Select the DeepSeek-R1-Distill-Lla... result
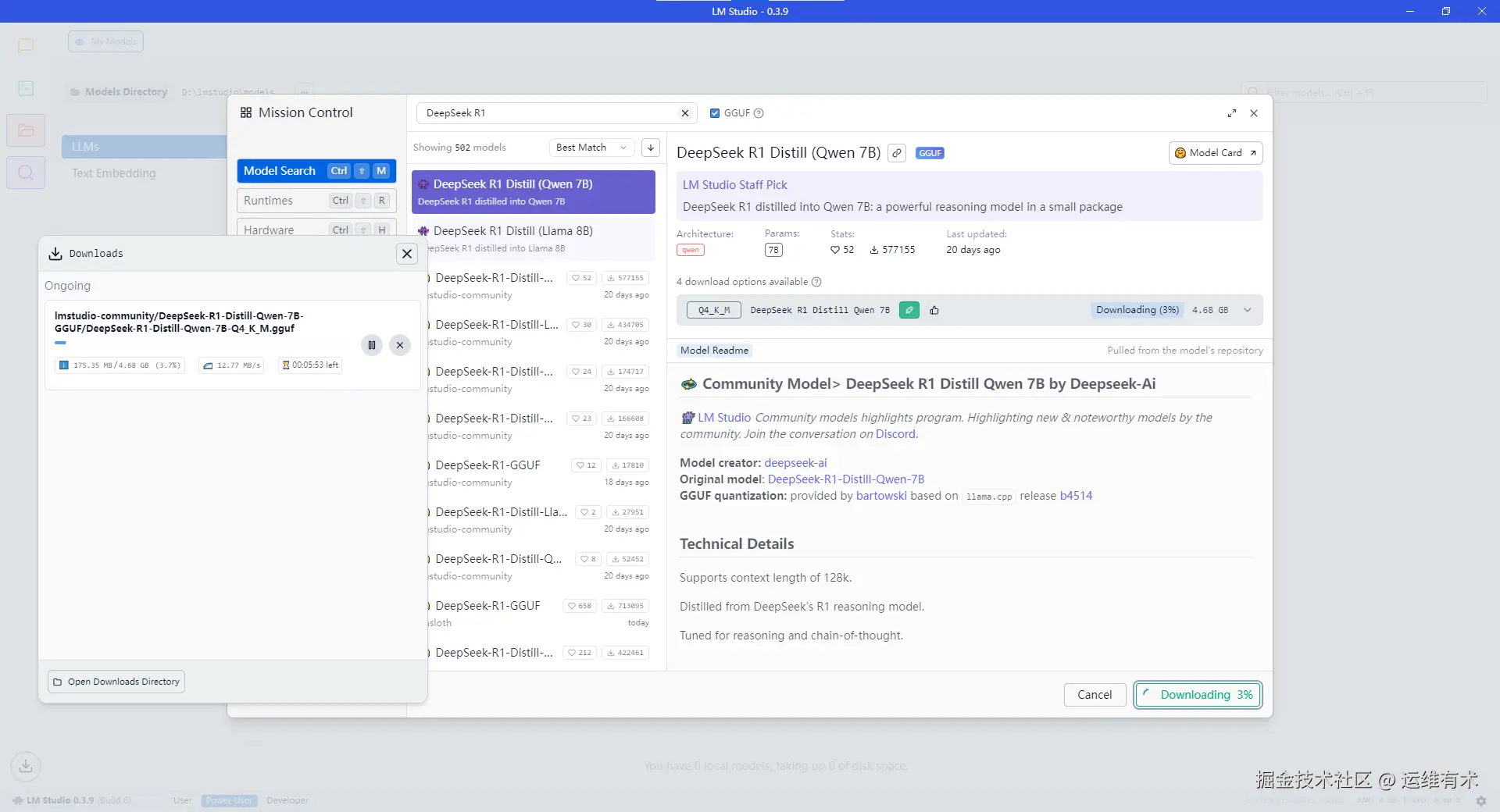This screenshot has width=1500, height=812. tap(540, 520)
